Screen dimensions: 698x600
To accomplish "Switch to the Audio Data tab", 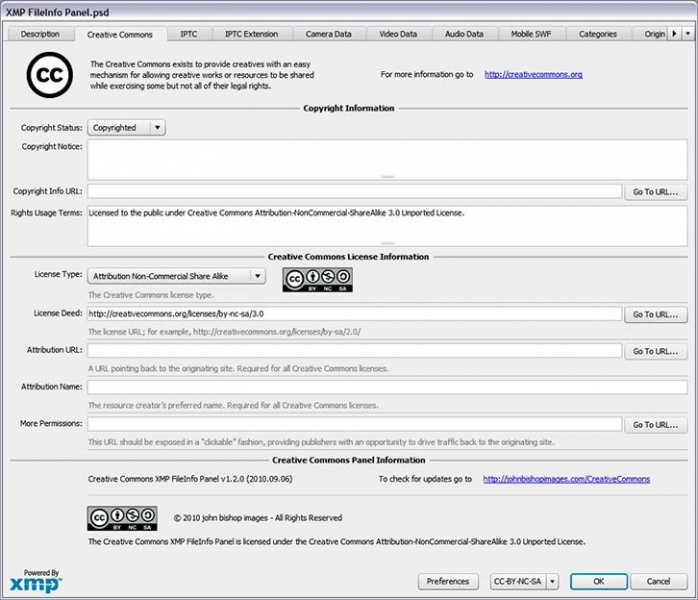I will coord(464,34).
